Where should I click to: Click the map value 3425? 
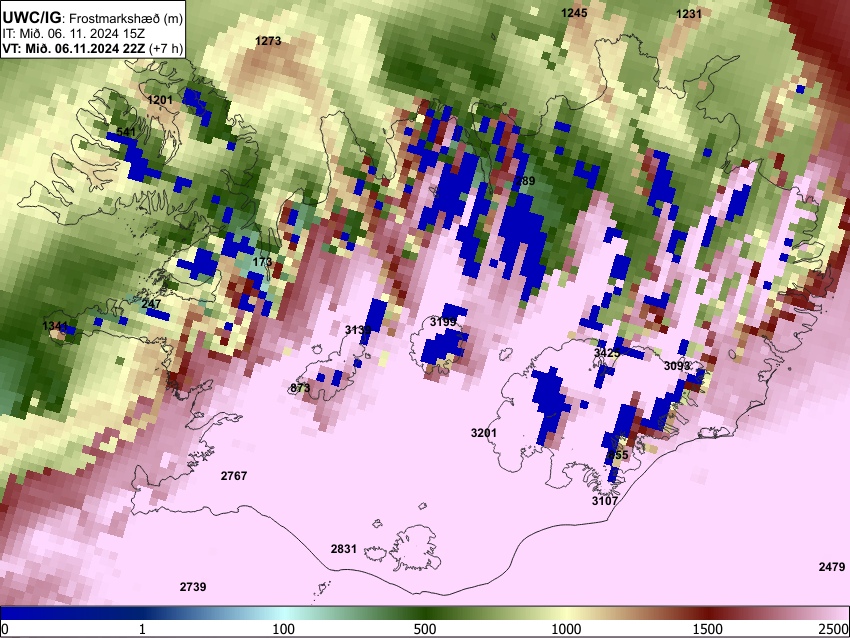607,353
